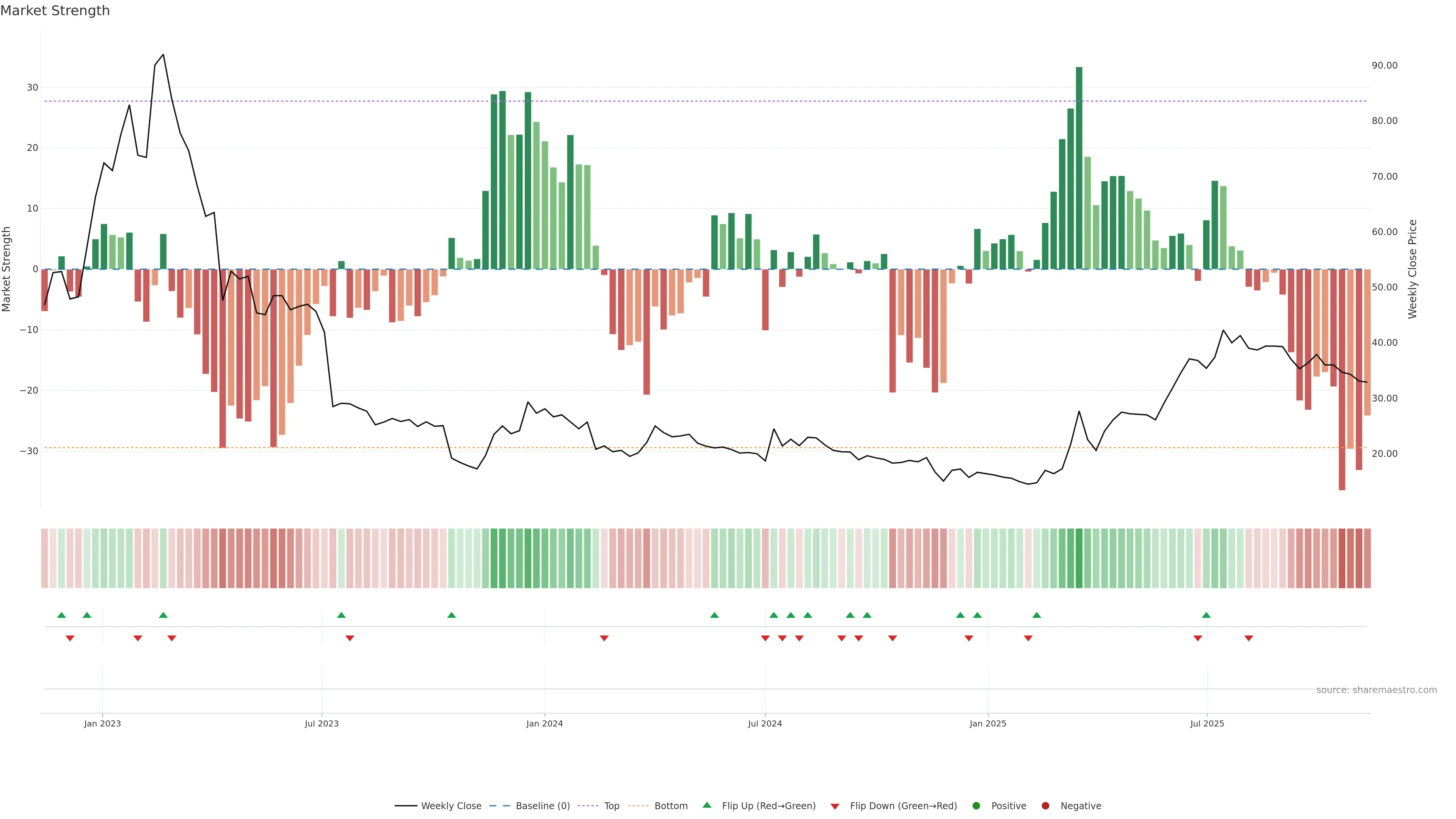
Task: Click the Market Strength chart title
Action: click(55, 11)
